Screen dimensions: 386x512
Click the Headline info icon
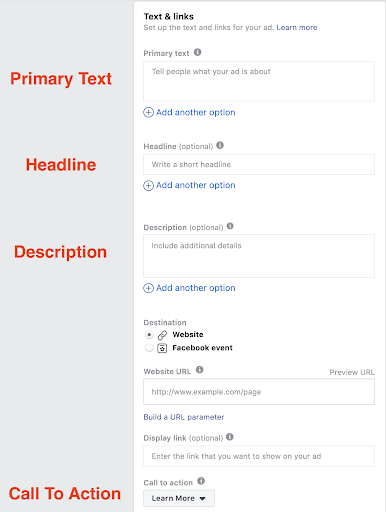coord(220,145)
